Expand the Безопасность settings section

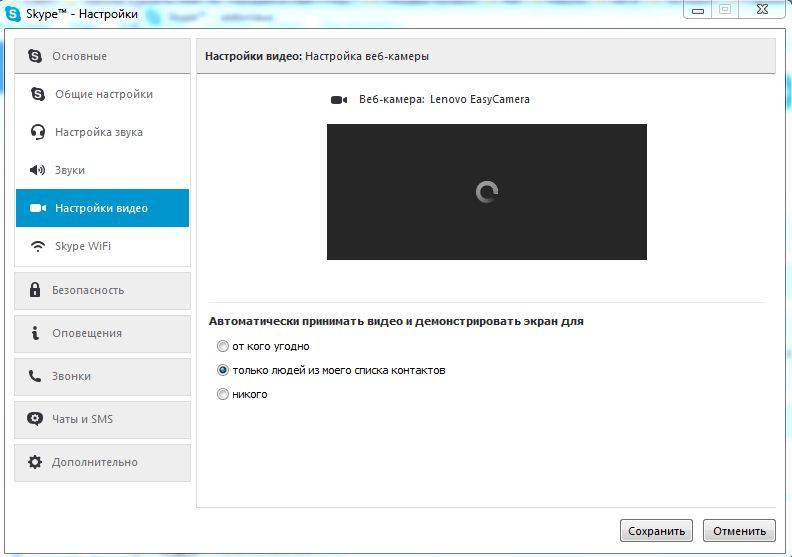coord(103,290)
